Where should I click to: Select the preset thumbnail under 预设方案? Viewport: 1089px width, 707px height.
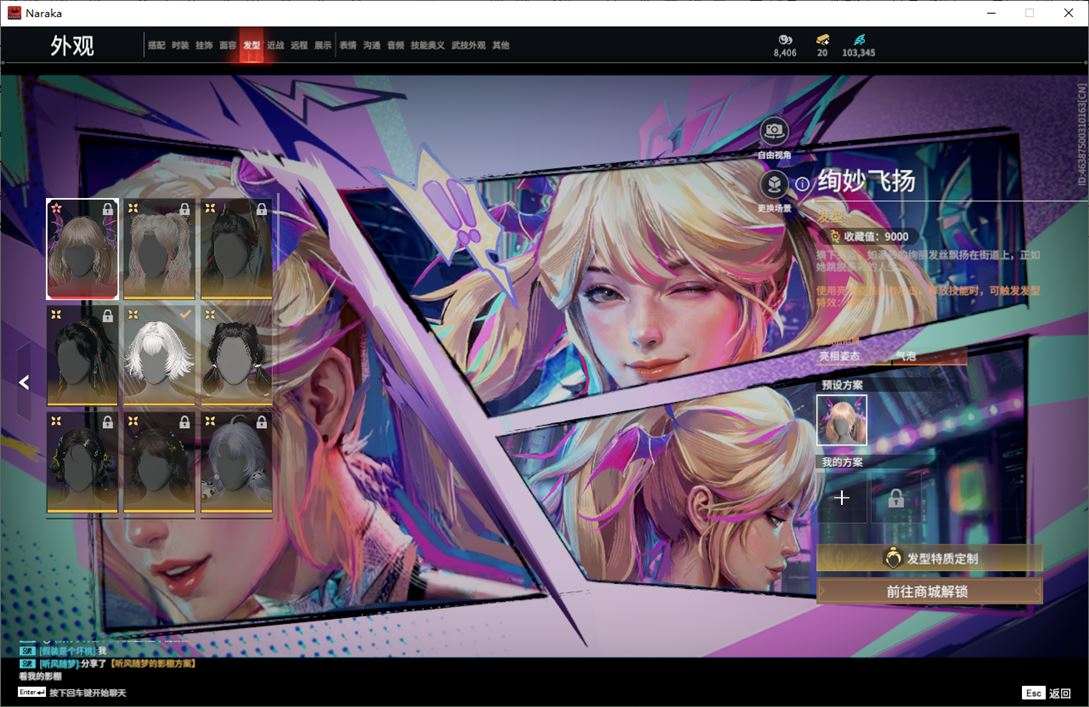(x=841, y=420)
